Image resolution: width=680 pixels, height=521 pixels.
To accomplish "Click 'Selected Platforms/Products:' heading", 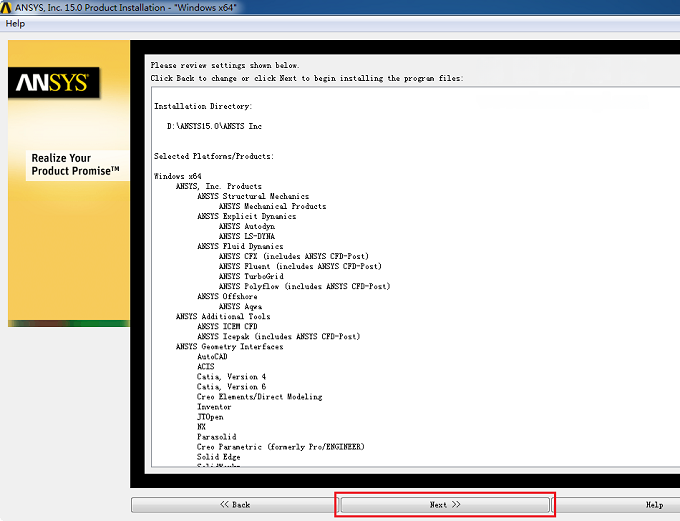I will point(214,156).
